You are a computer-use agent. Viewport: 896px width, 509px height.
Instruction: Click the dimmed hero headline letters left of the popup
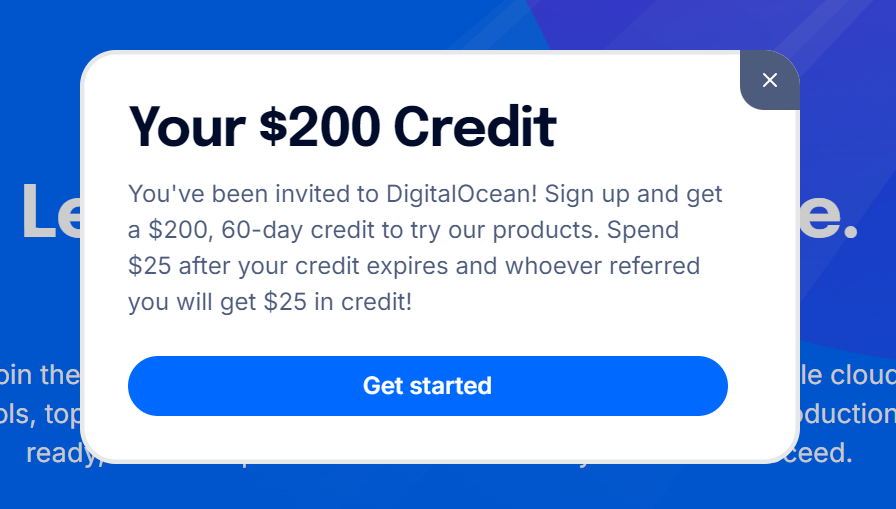tap(50, 212)
